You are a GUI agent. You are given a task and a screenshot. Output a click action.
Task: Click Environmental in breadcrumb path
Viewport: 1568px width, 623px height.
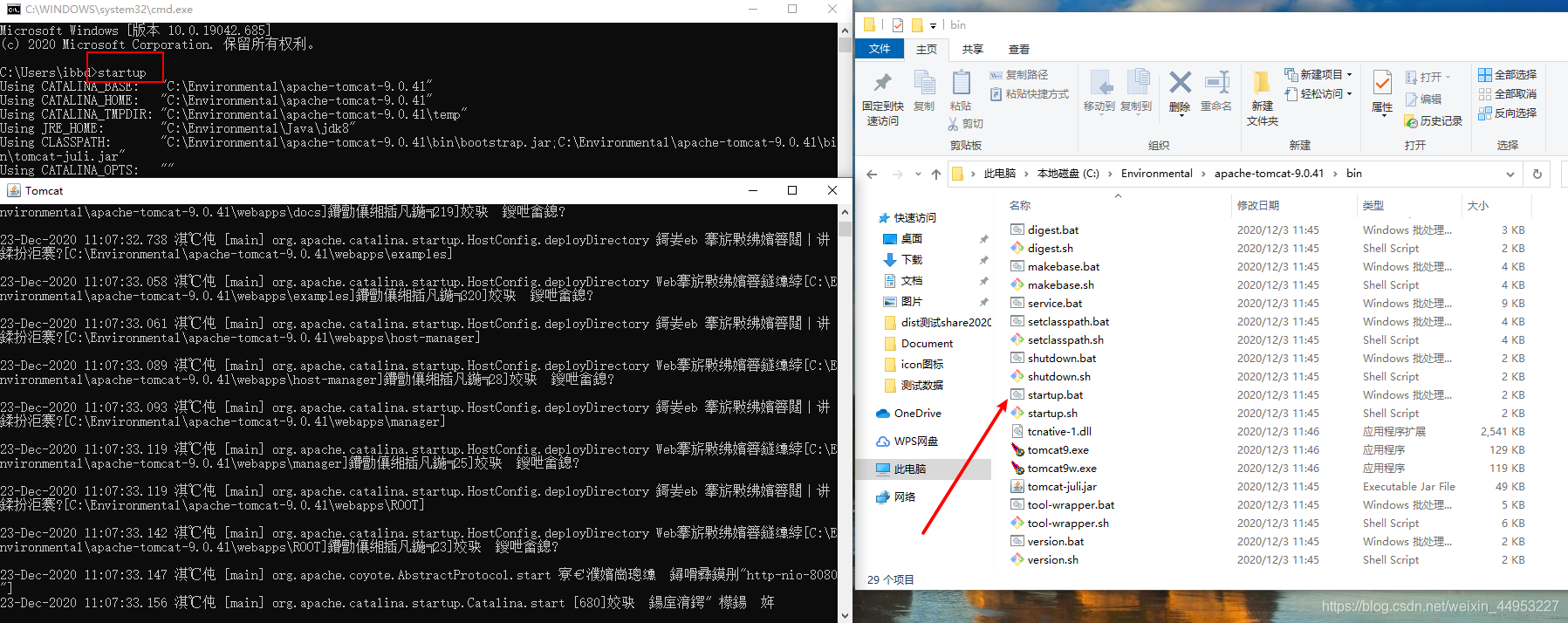(1157, 174)
